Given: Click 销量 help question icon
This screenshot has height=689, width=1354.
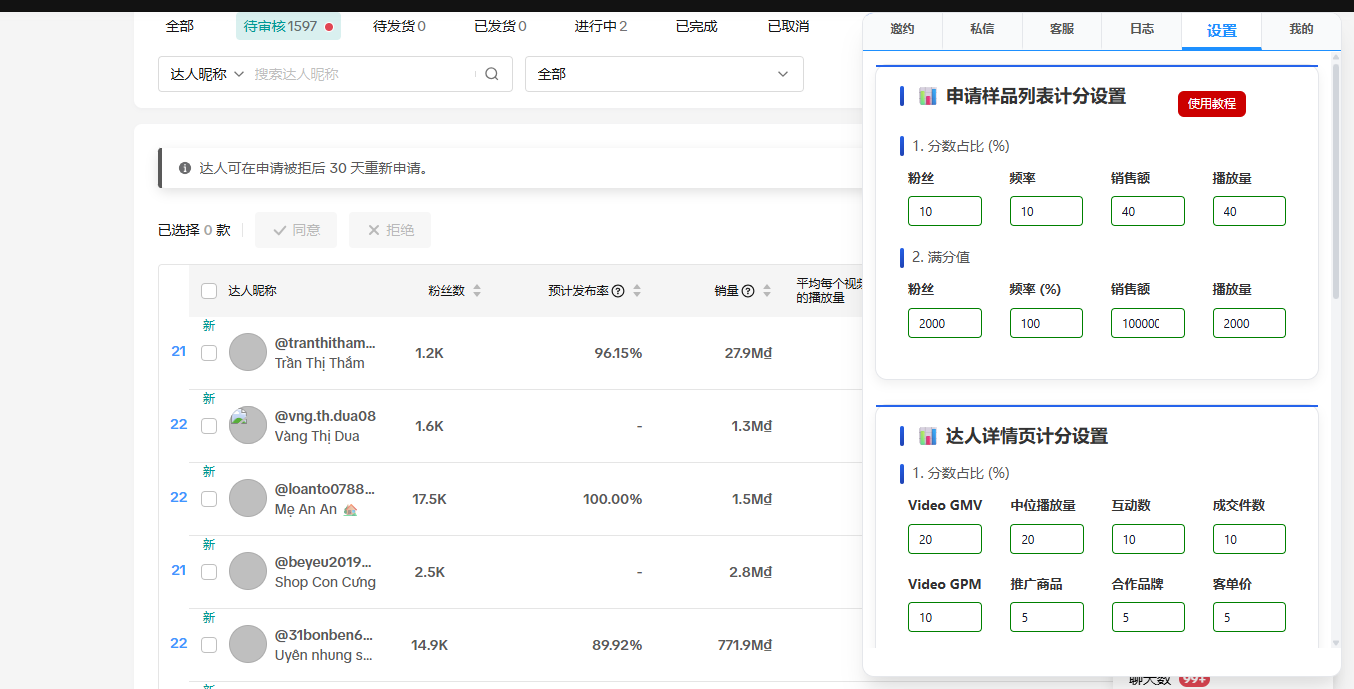Looking at the screenshot, I should pos(748,291).
